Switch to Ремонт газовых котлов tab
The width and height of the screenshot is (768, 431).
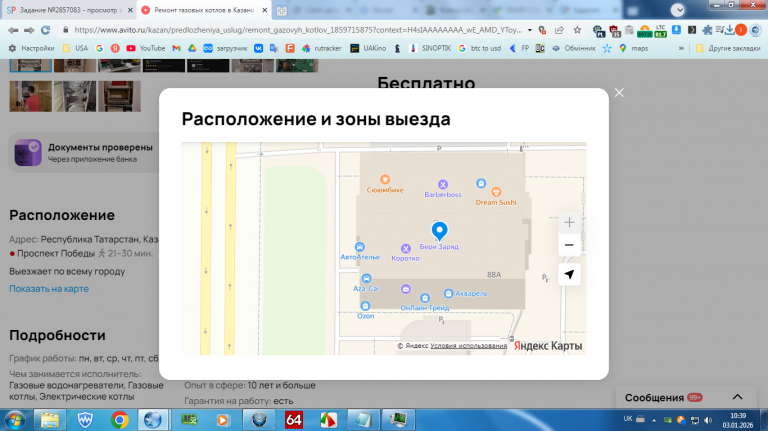[x=204, y=10]
